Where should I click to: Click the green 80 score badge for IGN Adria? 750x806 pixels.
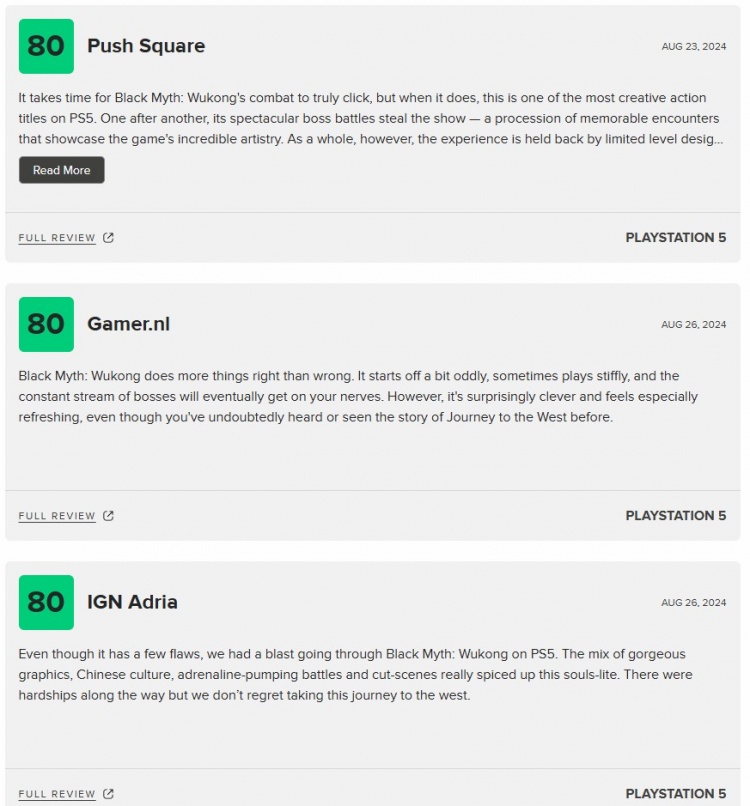pyautogui.click(x=46, y=602)
